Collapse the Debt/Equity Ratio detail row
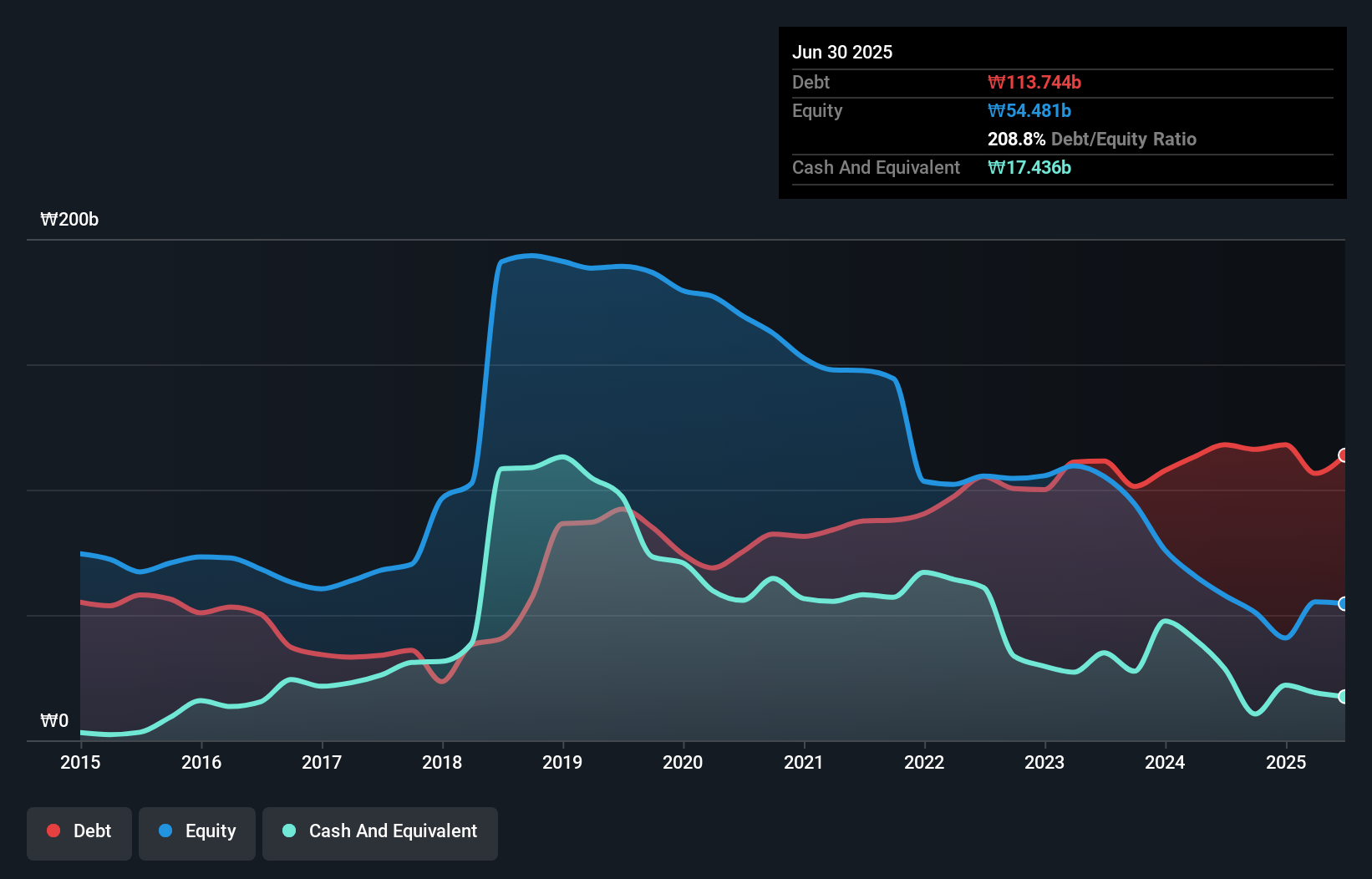 pyautogui.click(x=1092, y=139)
